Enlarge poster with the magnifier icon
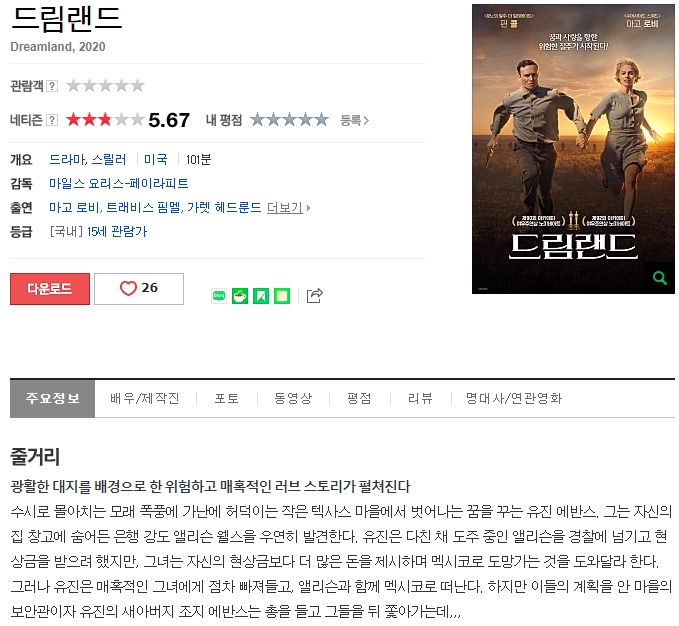 click(x=660, y=278)
